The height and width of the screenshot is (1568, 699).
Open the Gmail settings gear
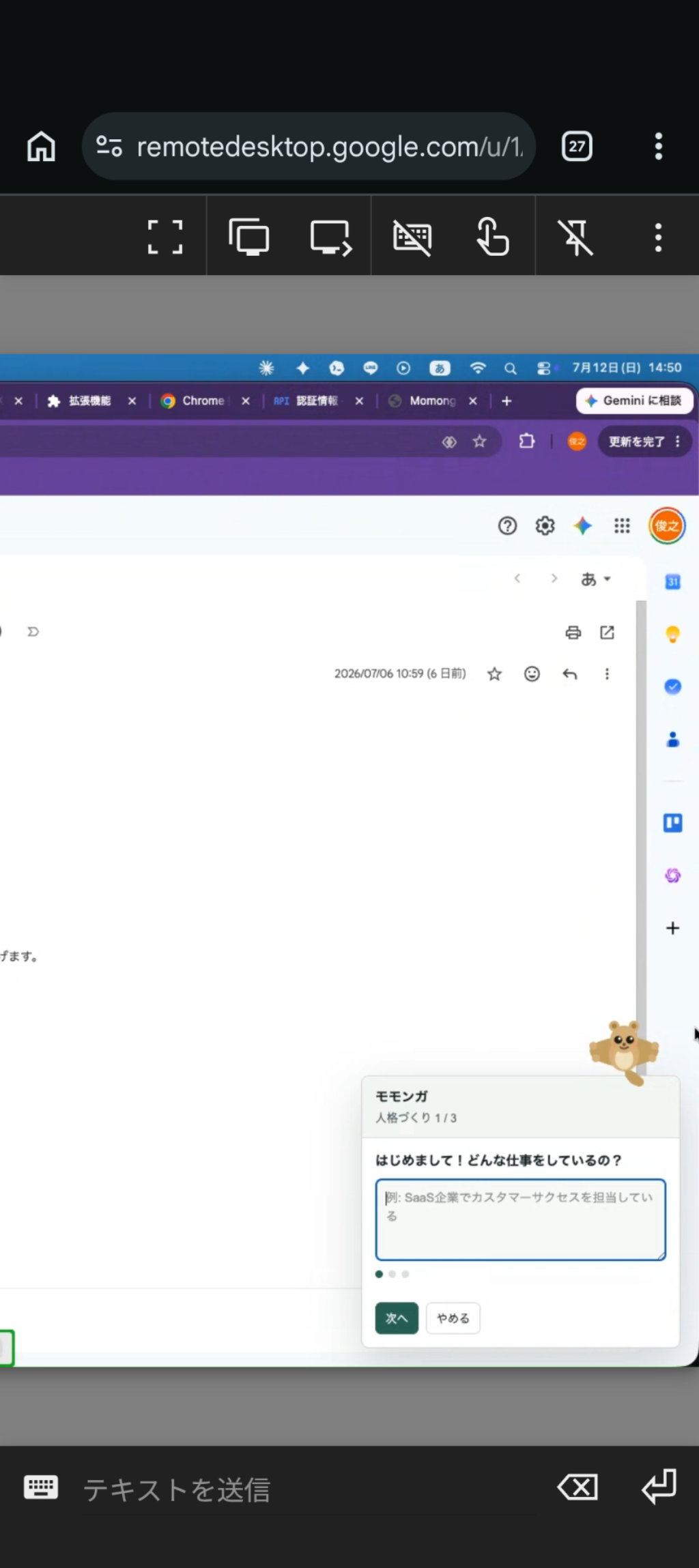click(x=545, y=526)
